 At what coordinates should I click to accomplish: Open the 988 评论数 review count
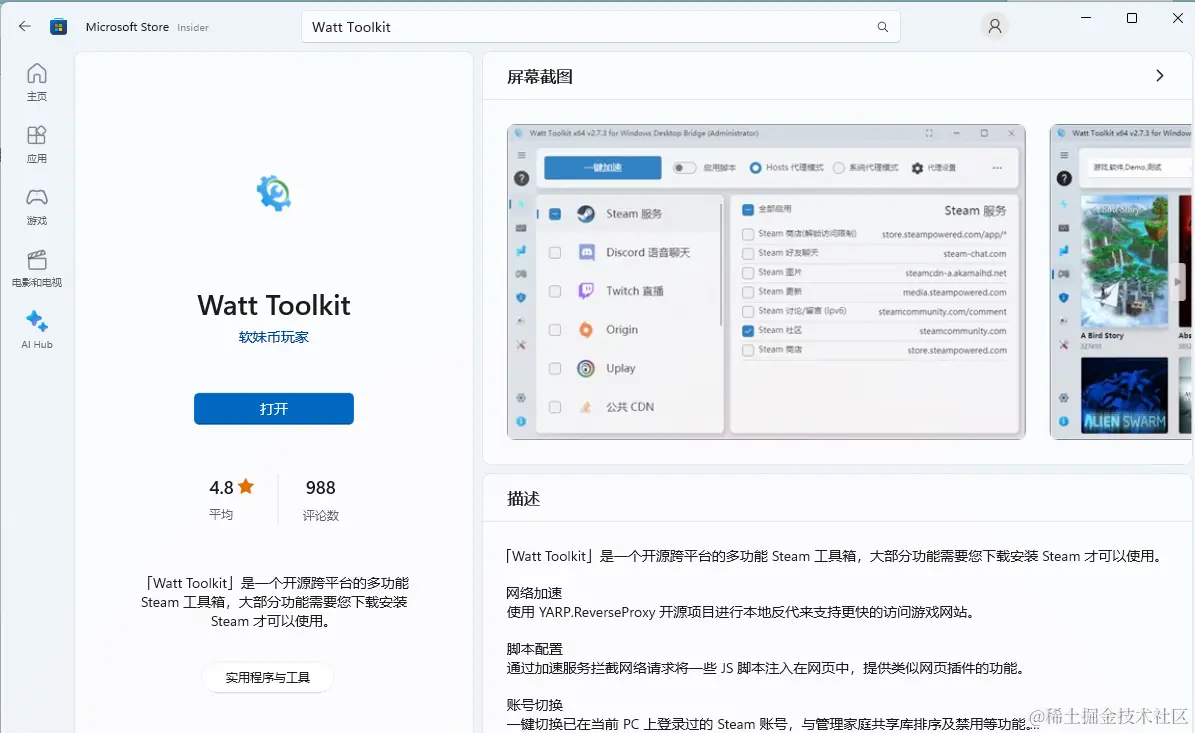[x=321, y=498]
